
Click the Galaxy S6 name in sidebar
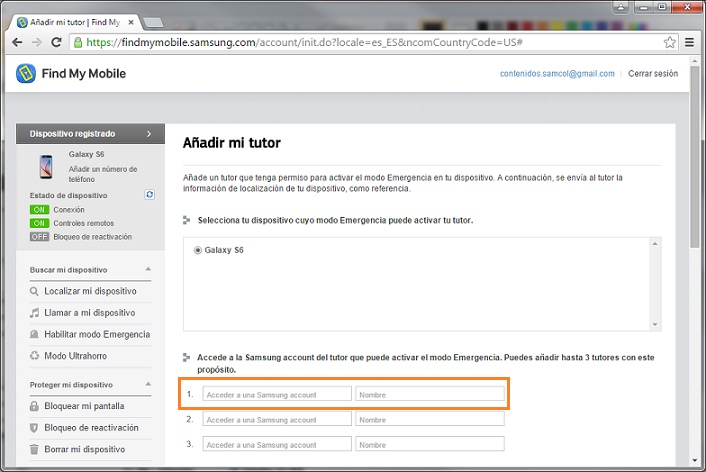pos(86,154)
